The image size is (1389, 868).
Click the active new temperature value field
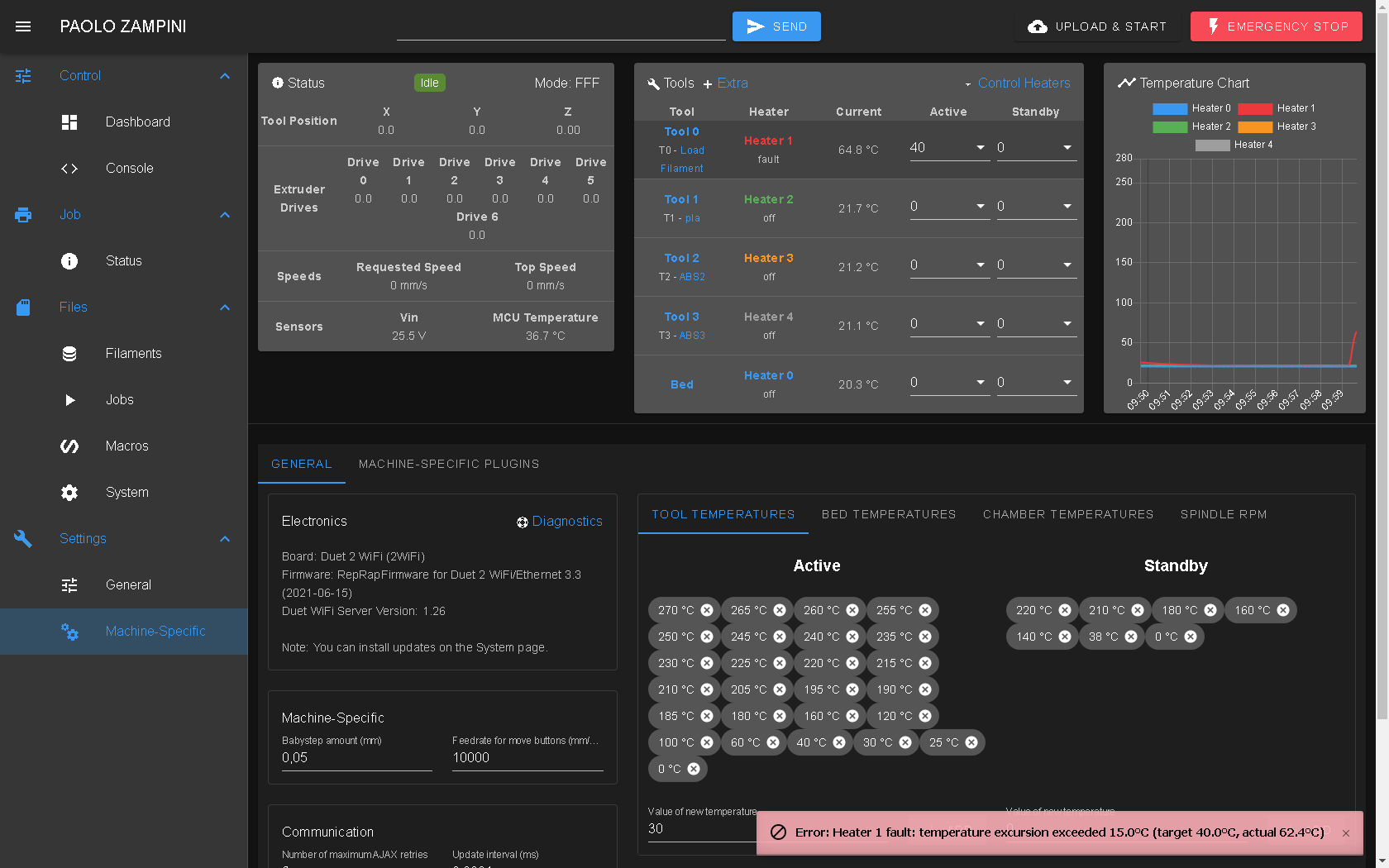tap(701, 829)
